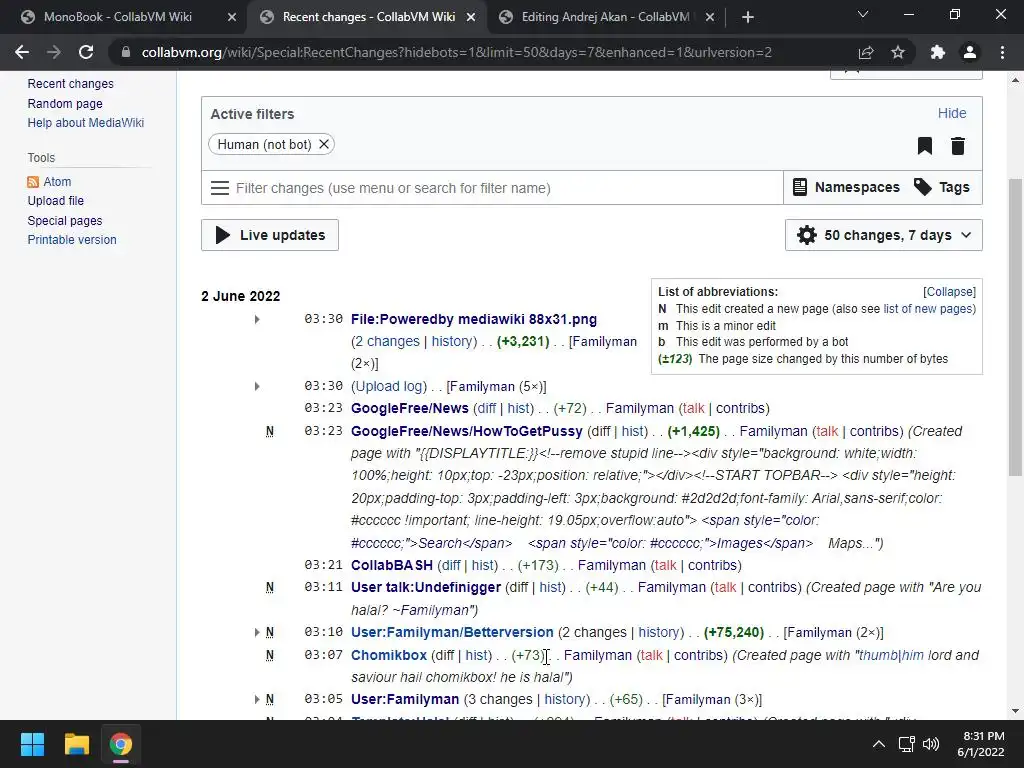This screenshot has height=768, width=1024.
Task: Go back using the browser back arrow
Action: 22,52
